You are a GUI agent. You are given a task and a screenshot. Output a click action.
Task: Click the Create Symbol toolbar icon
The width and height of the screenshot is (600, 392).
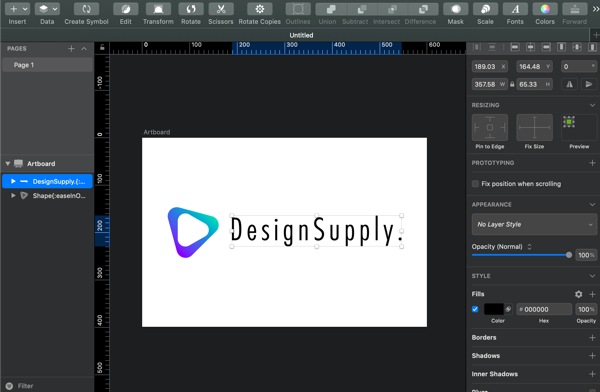point(86,9)
